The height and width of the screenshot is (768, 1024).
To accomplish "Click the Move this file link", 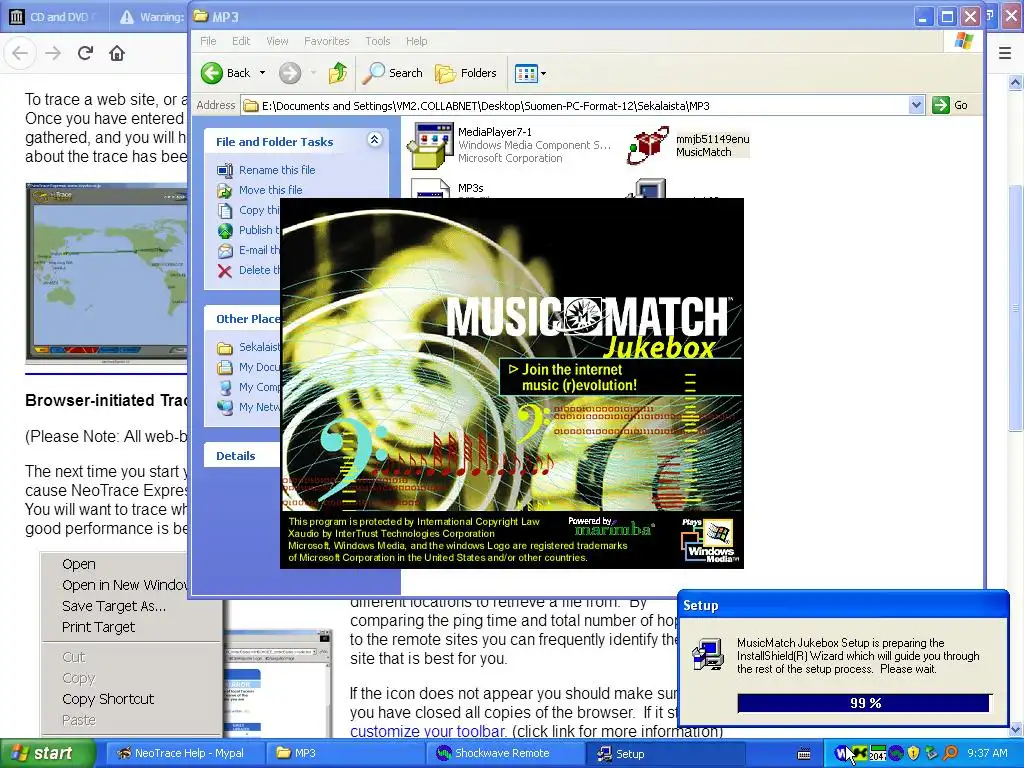I will point(270,190).
